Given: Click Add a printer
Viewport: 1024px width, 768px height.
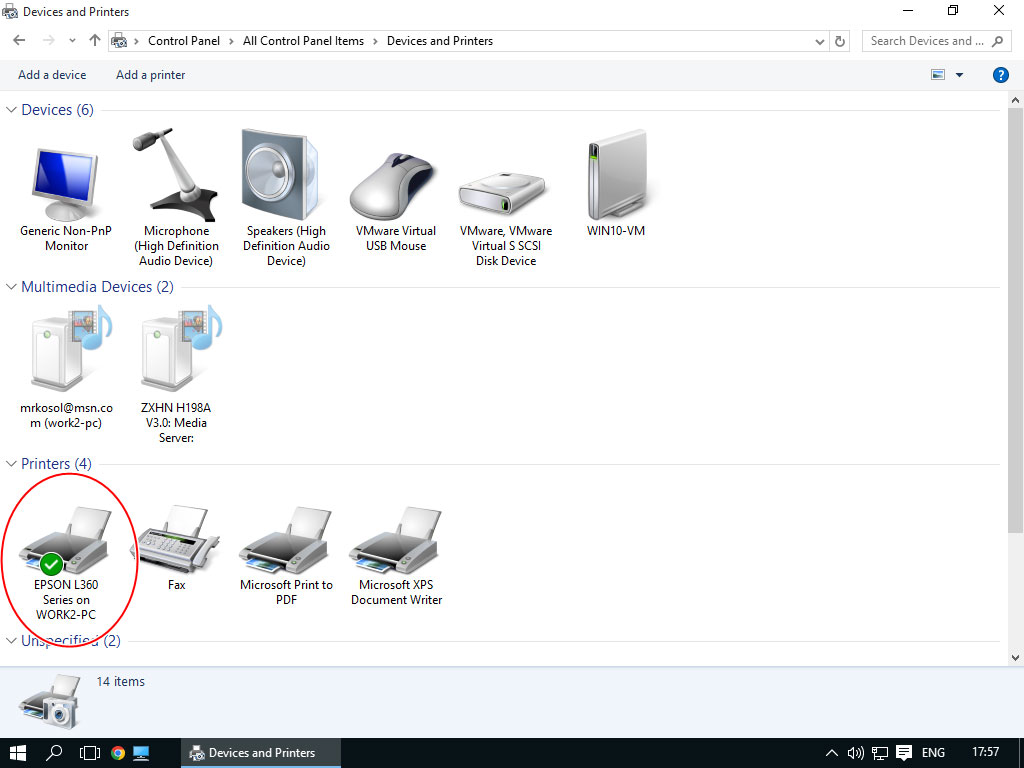Looking at the screenshot, I should 150,75.
